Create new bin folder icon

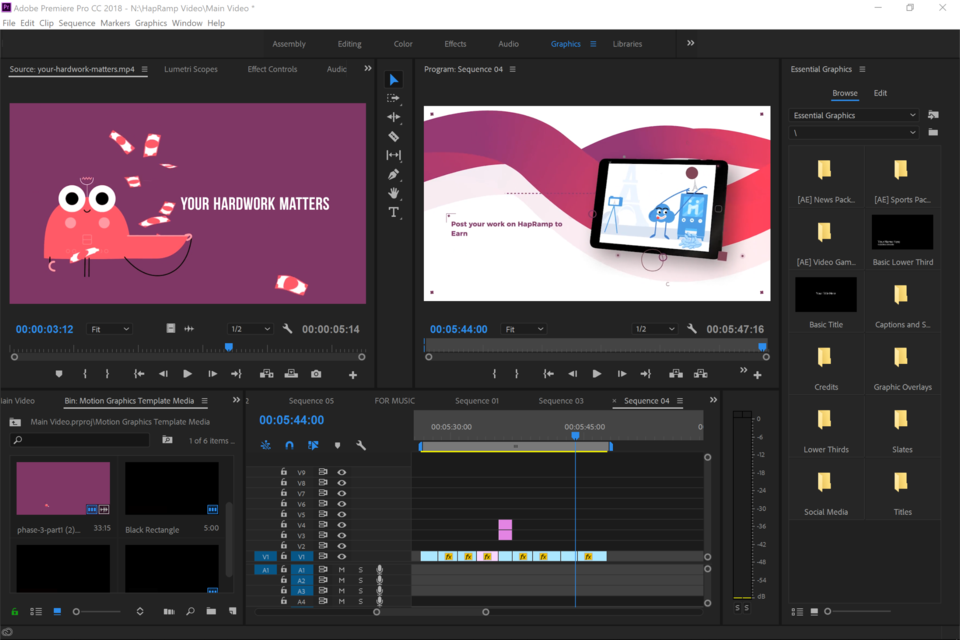click(211, 611)
